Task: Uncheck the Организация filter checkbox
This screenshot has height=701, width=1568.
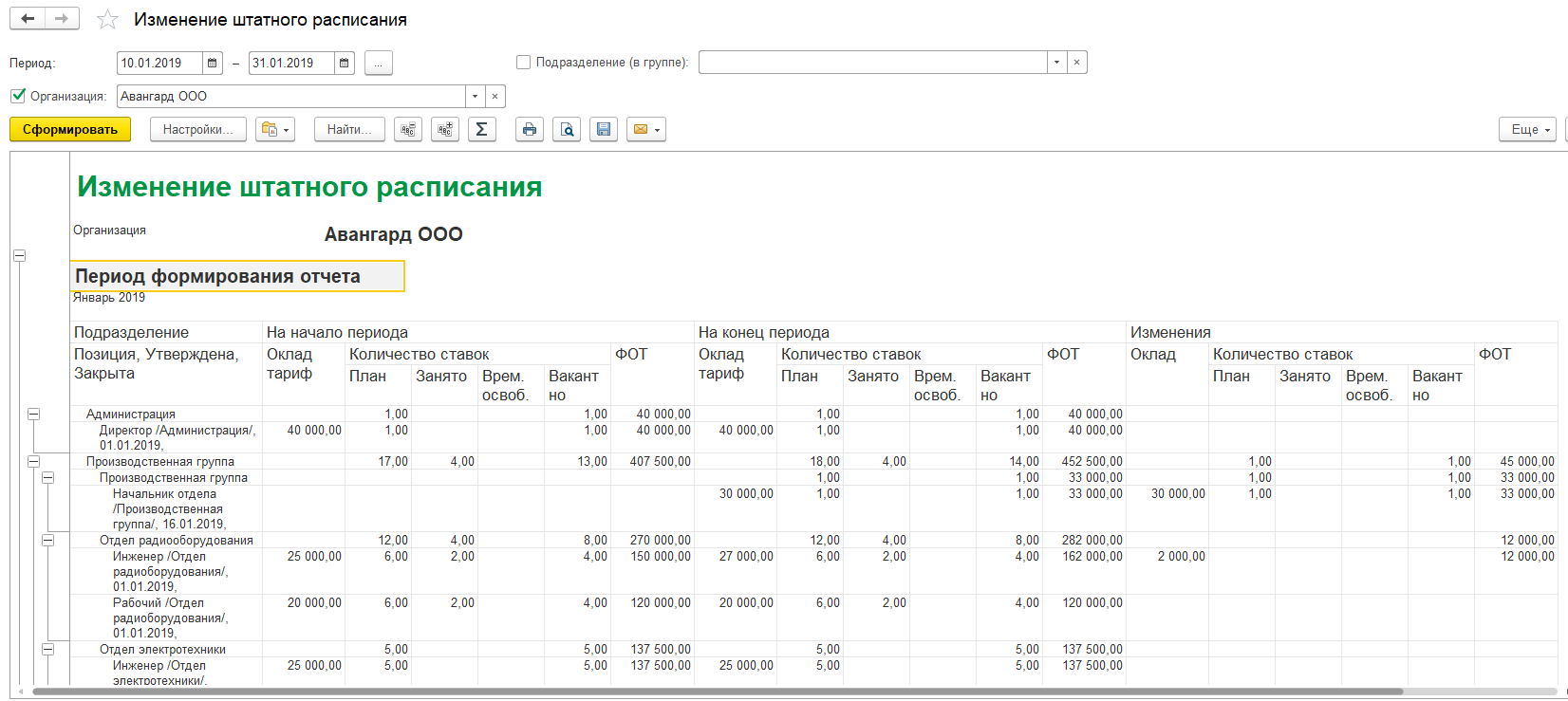Action: tap(18, 96)
